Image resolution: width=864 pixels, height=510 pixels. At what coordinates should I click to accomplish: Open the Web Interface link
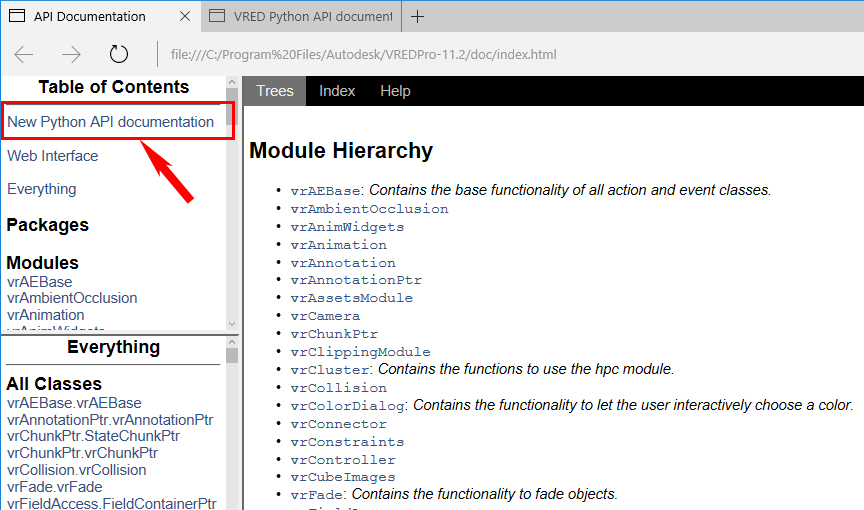(x=53, y=156)
